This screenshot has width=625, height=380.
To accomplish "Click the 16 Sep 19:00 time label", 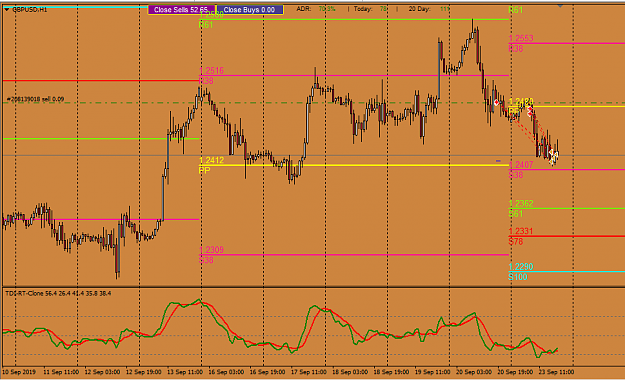I will tap(267, 372).
